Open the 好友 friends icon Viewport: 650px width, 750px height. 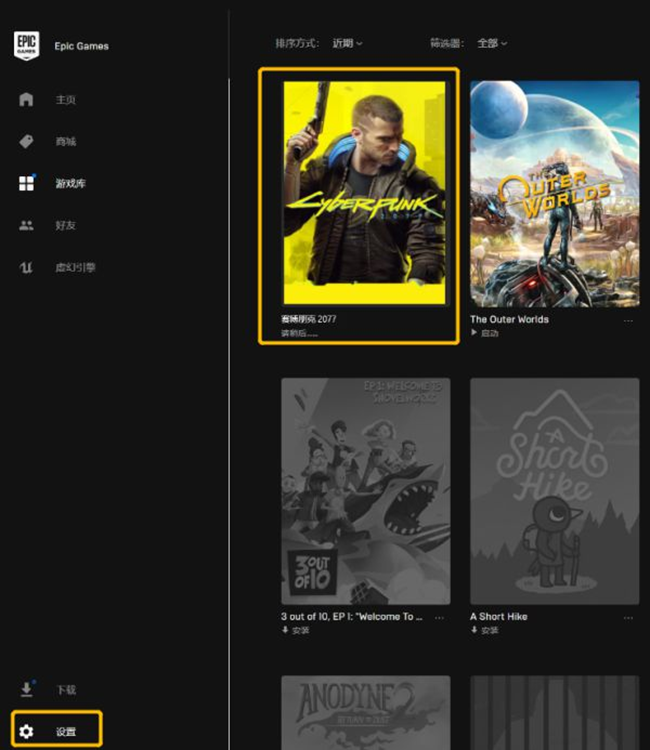[26, 225]
